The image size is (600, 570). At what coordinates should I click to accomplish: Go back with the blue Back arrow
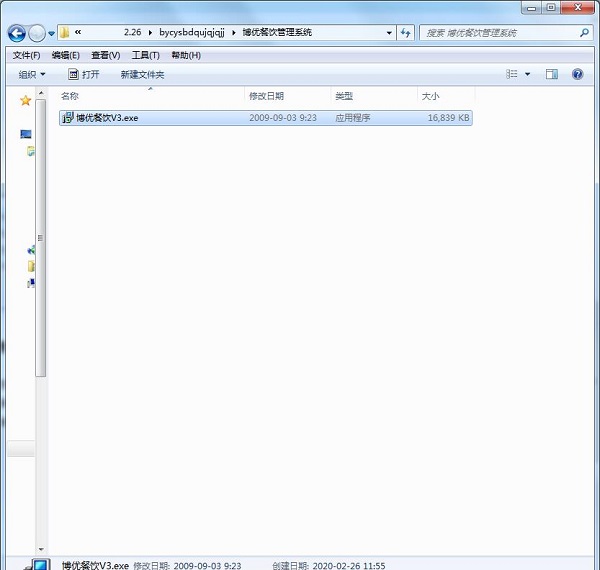tap(17, 33)
